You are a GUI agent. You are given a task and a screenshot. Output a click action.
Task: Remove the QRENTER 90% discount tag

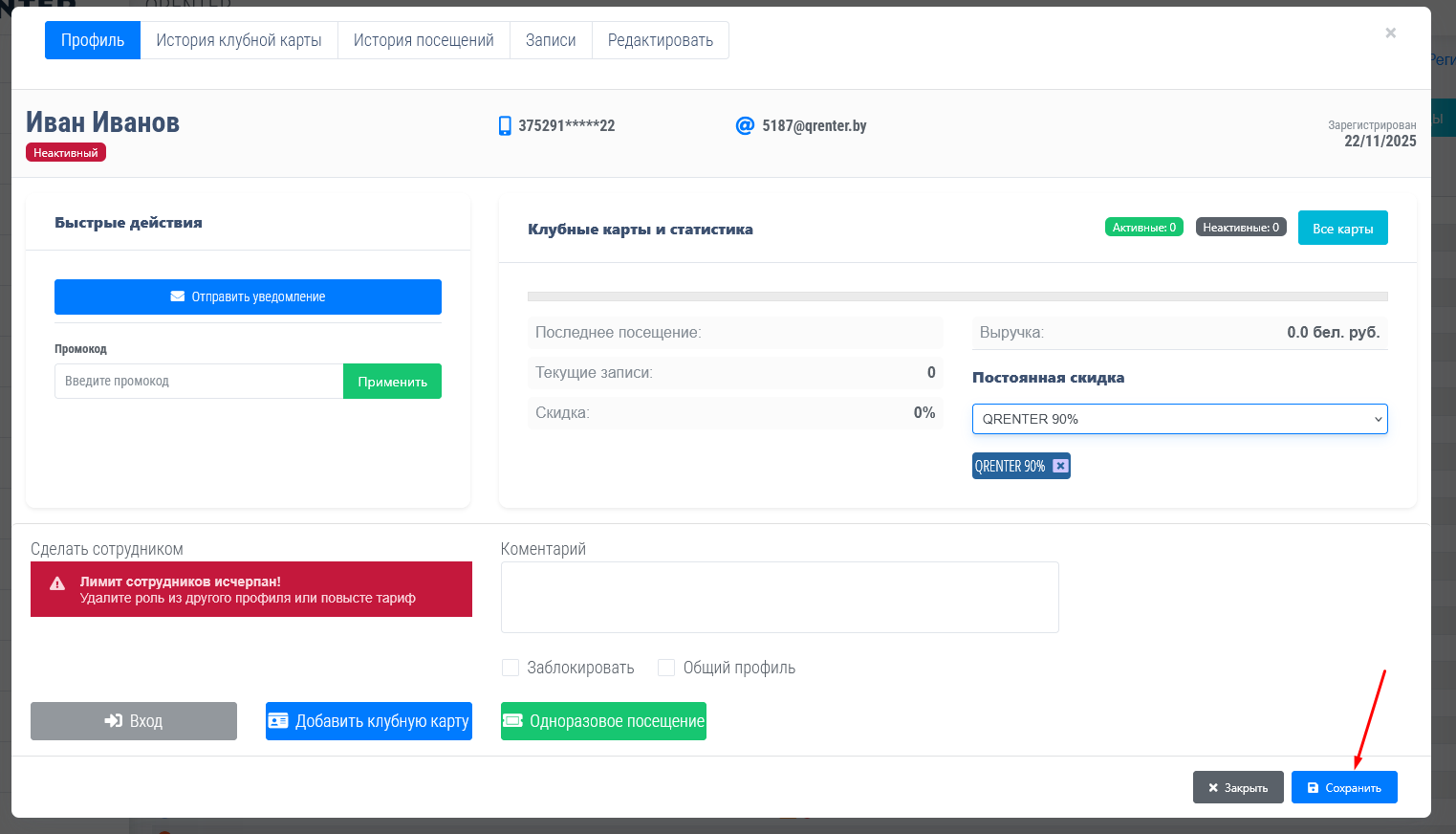1060,466
